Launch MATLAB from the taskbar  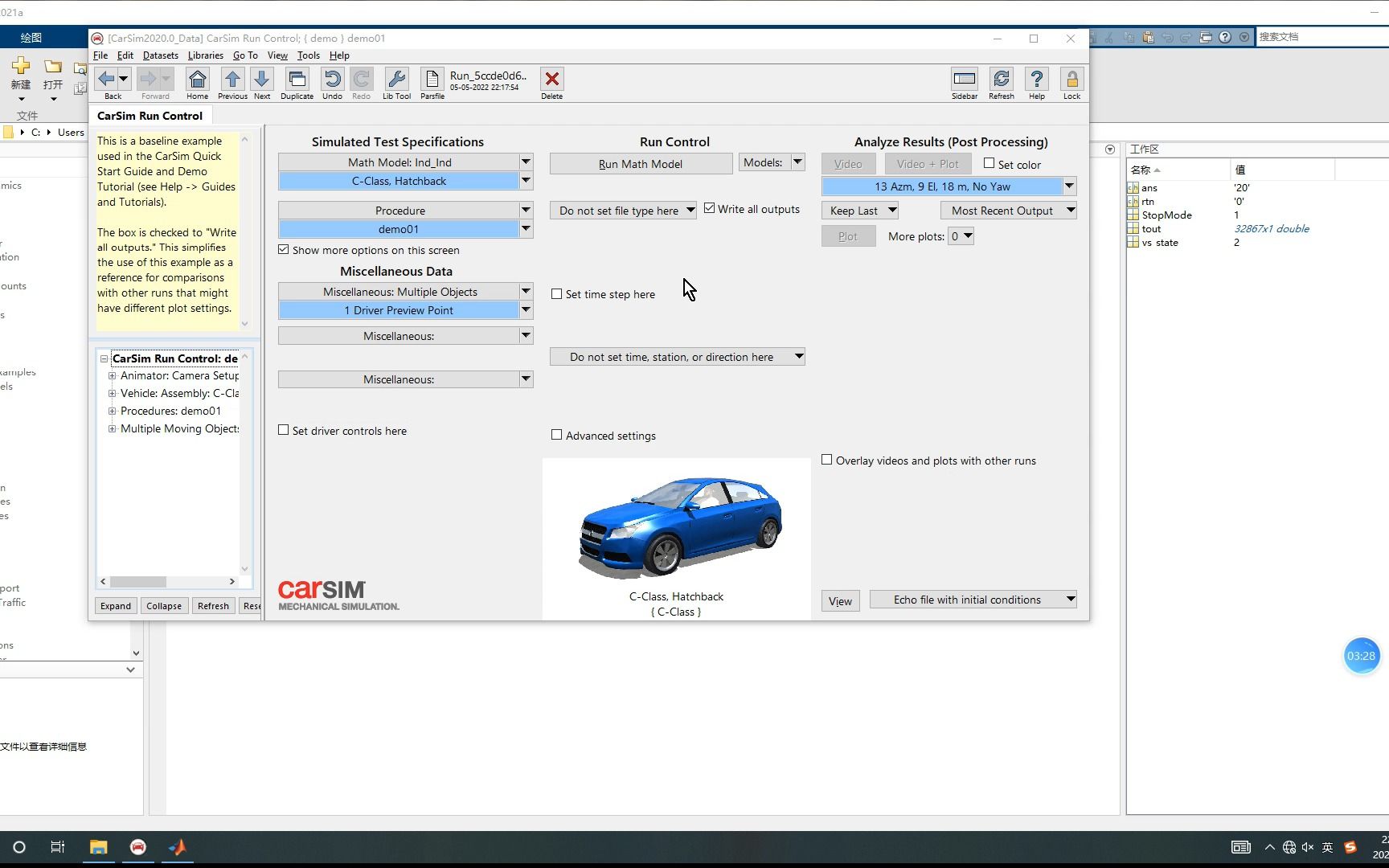[x=177, y=847]
